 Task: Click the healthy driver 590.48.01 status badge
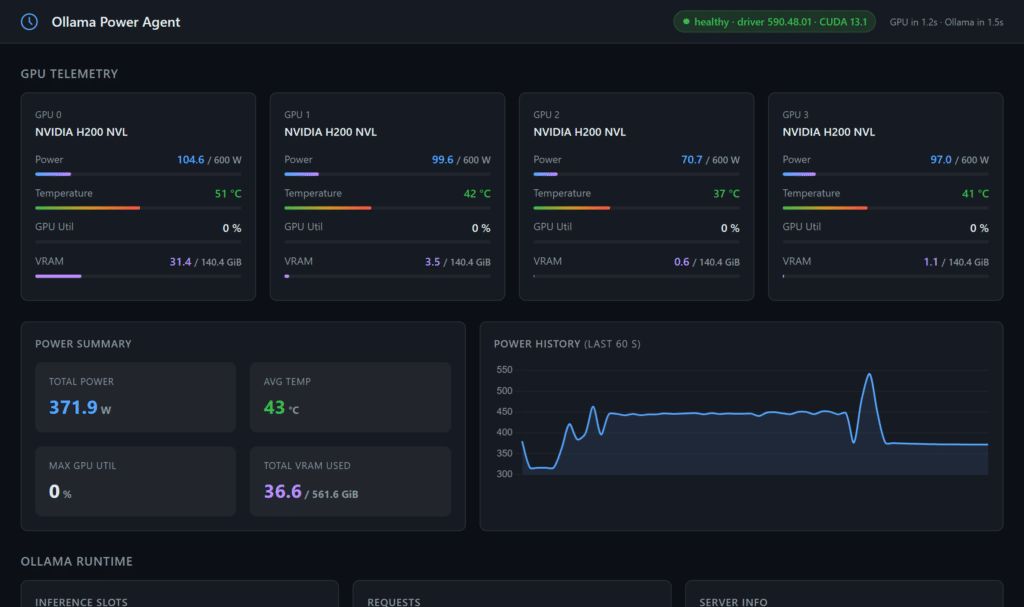pyautogui.click(x=775, y=22)
